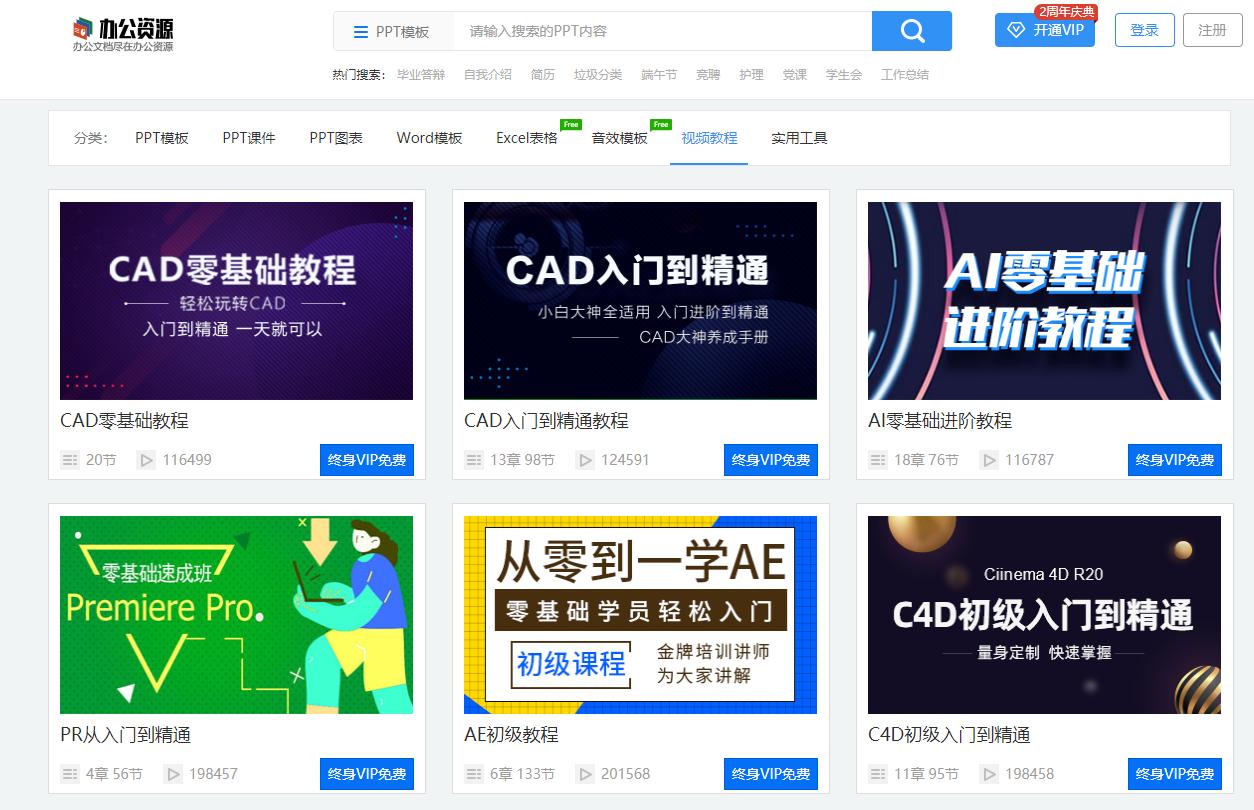Switch to the Word模板 tab
Screen dimensions: 1254x810
pyautogui.click(x=428, y=139)
